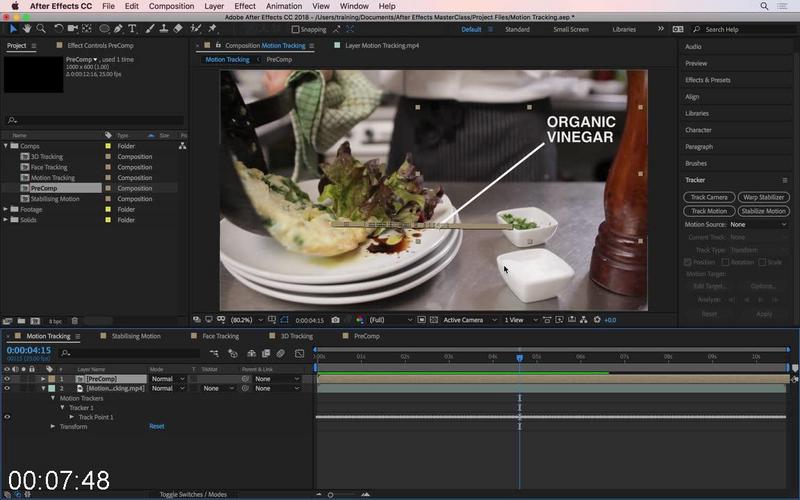
Task: Click the region of interest icon
Action: (x=421, y=320)
